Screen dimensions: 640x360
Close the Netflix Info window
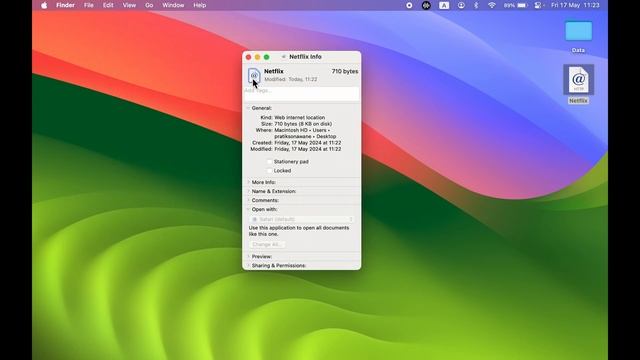[x=249, y=57]
